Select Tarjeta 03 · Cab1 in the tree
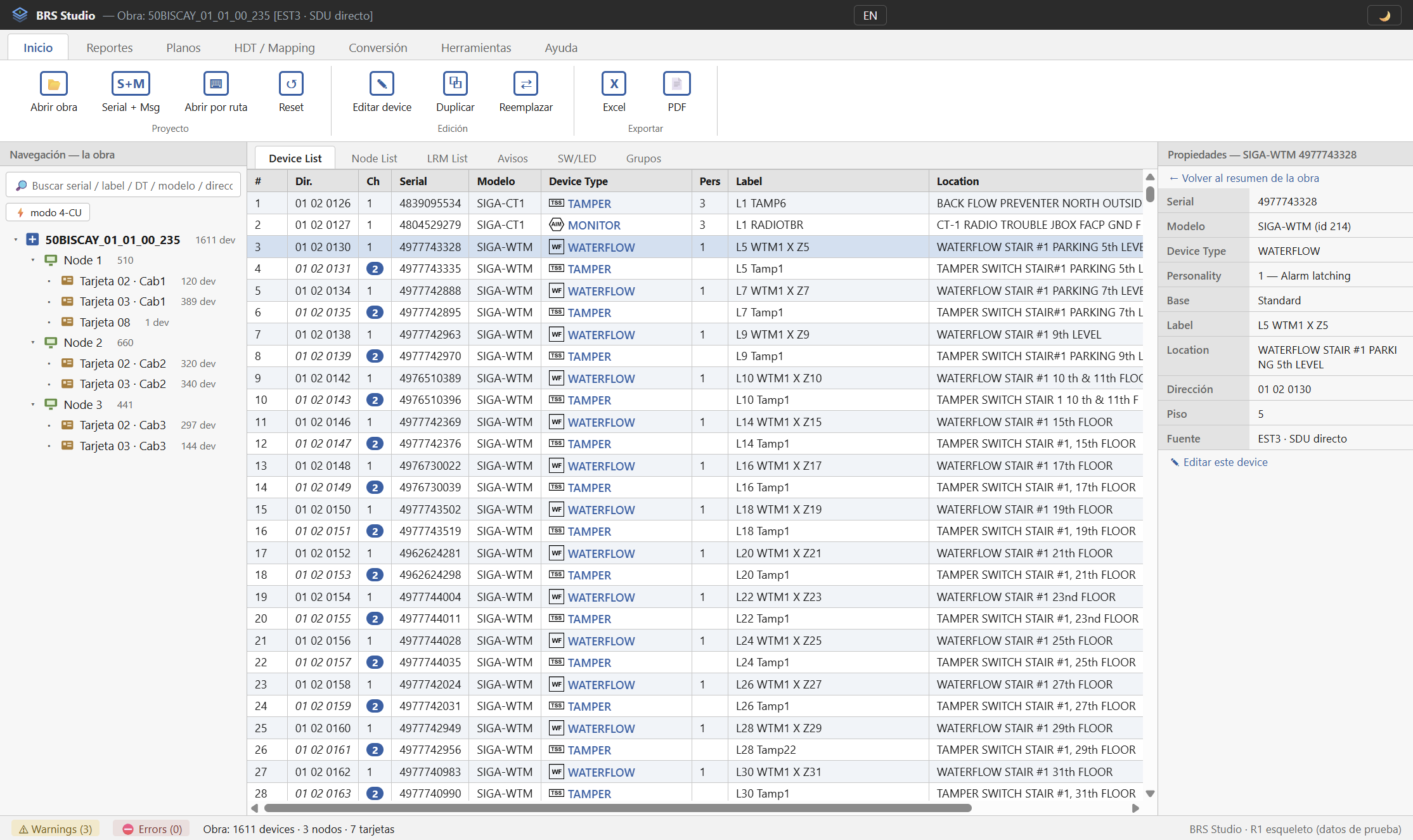This screenshot has height=840, width=1413. click(x=122, y=301)
